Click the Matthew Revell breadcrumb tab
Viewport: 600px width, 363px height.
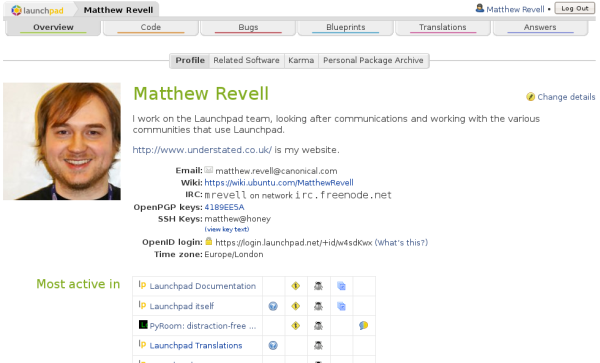[118, 10]
